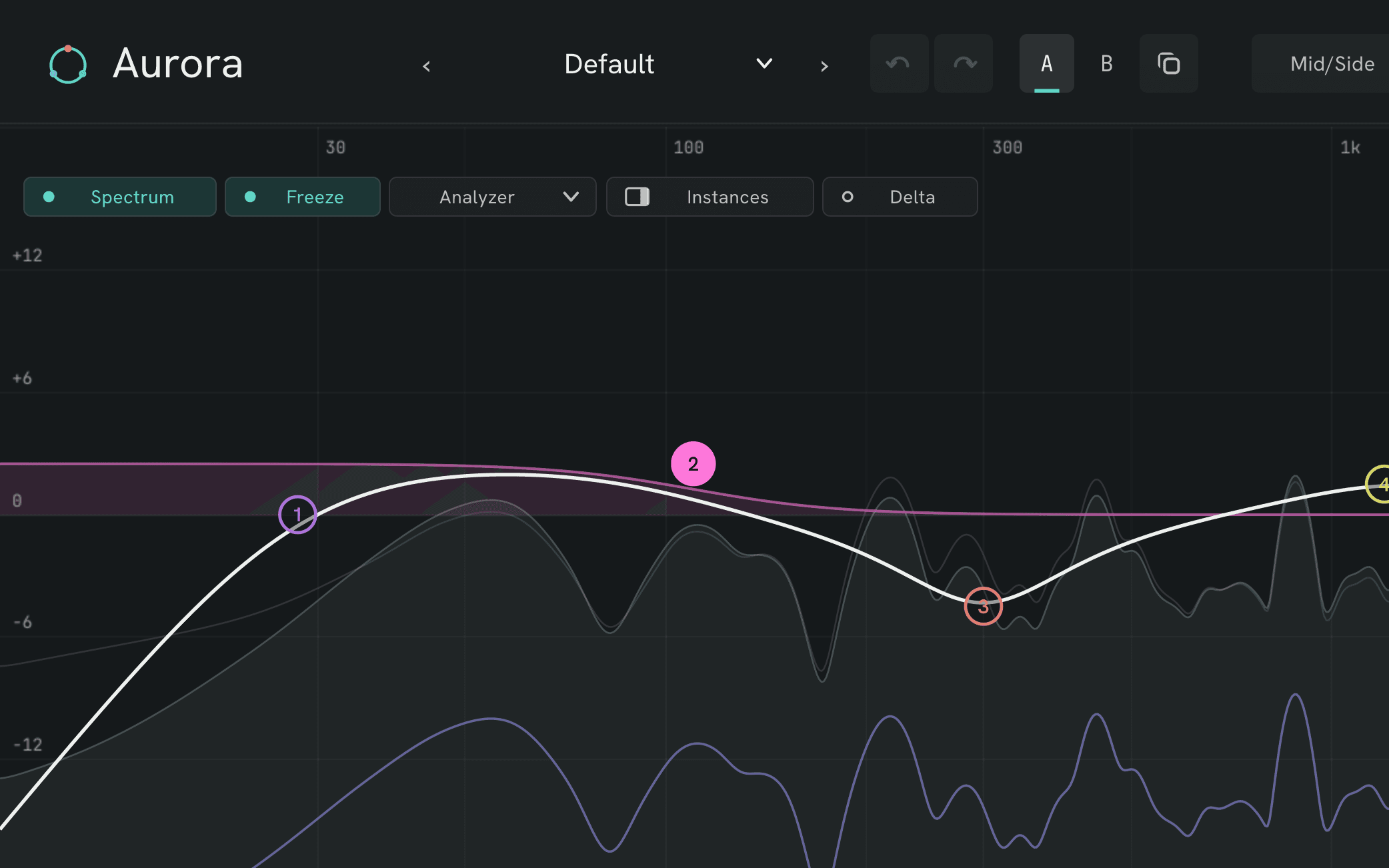Click the 1k frequency label
Viewport: 1389px width, 868px height.
(x=1350, y=147)
